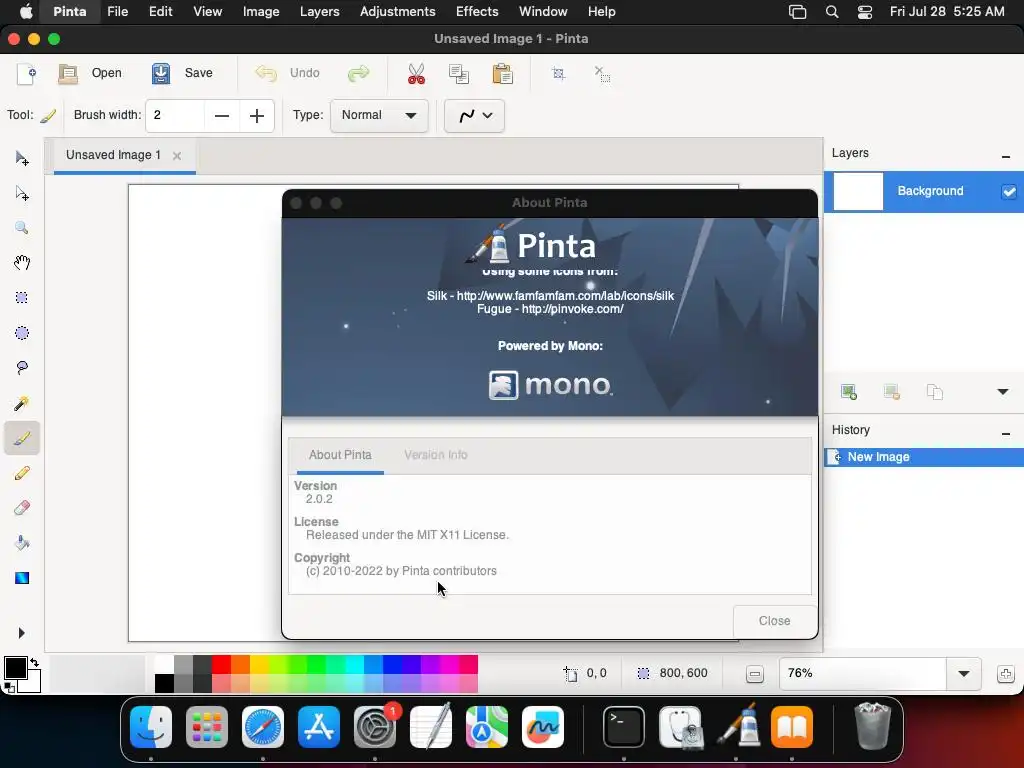Click the zoom in plus button
1024x768 pixels.
[1006, 674]
